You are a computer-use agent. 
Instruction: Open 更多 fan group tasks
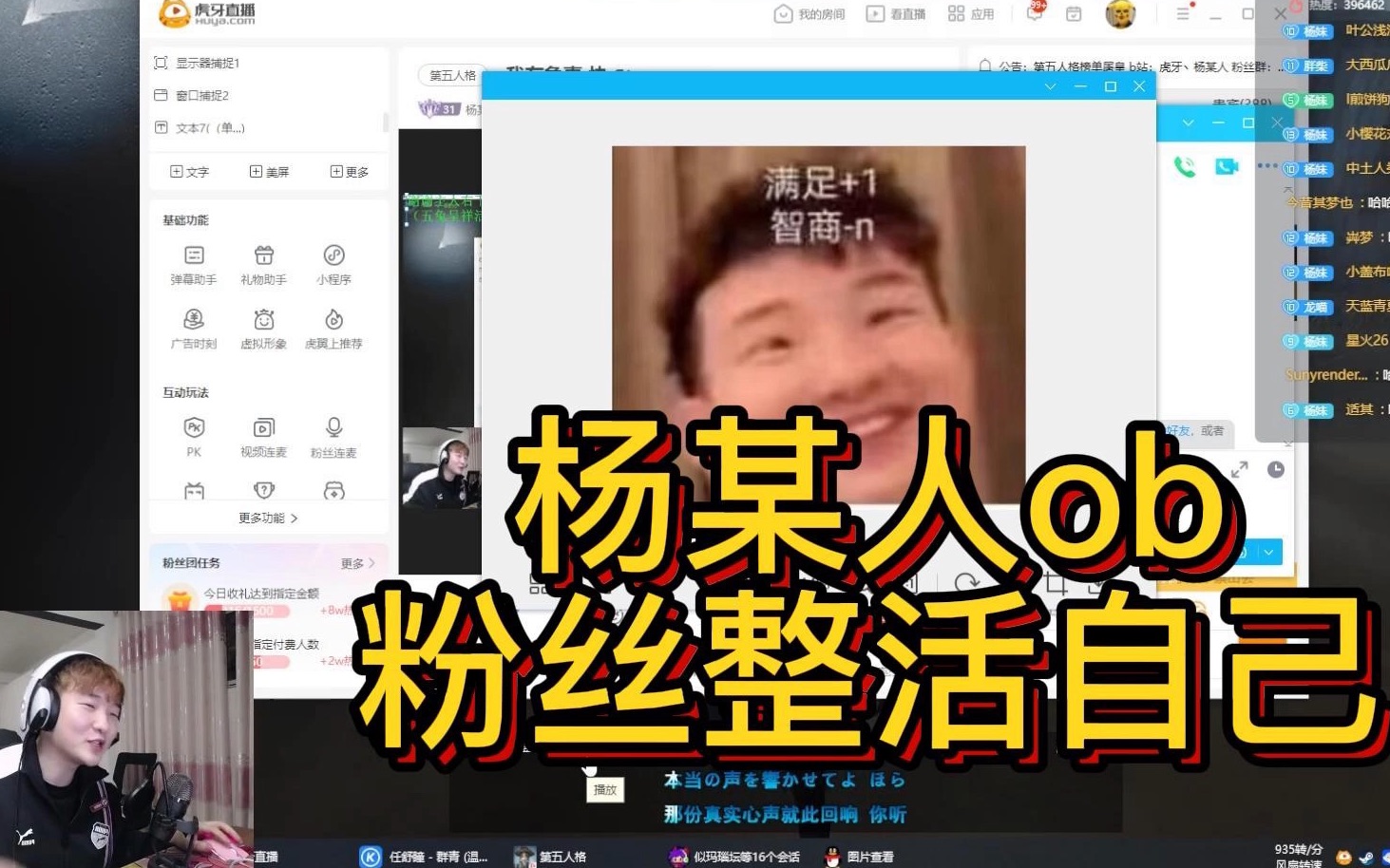point(357,563)
